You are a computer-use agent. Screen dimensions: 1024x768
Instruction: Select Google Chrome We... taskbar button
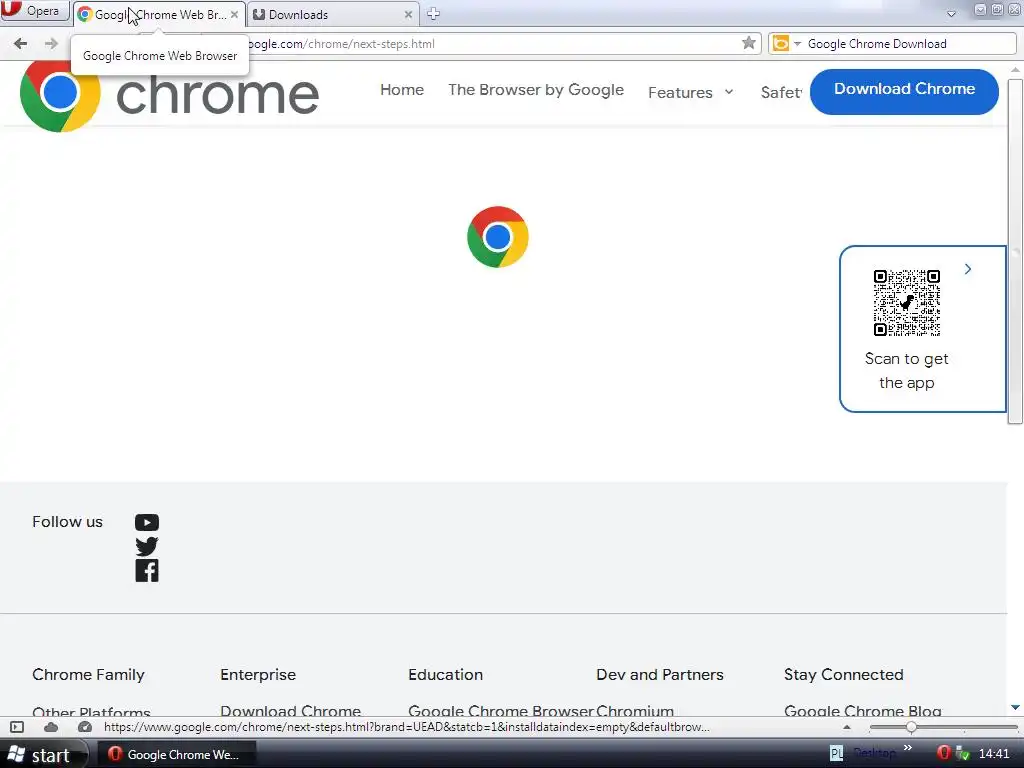[x=176, y=754]
